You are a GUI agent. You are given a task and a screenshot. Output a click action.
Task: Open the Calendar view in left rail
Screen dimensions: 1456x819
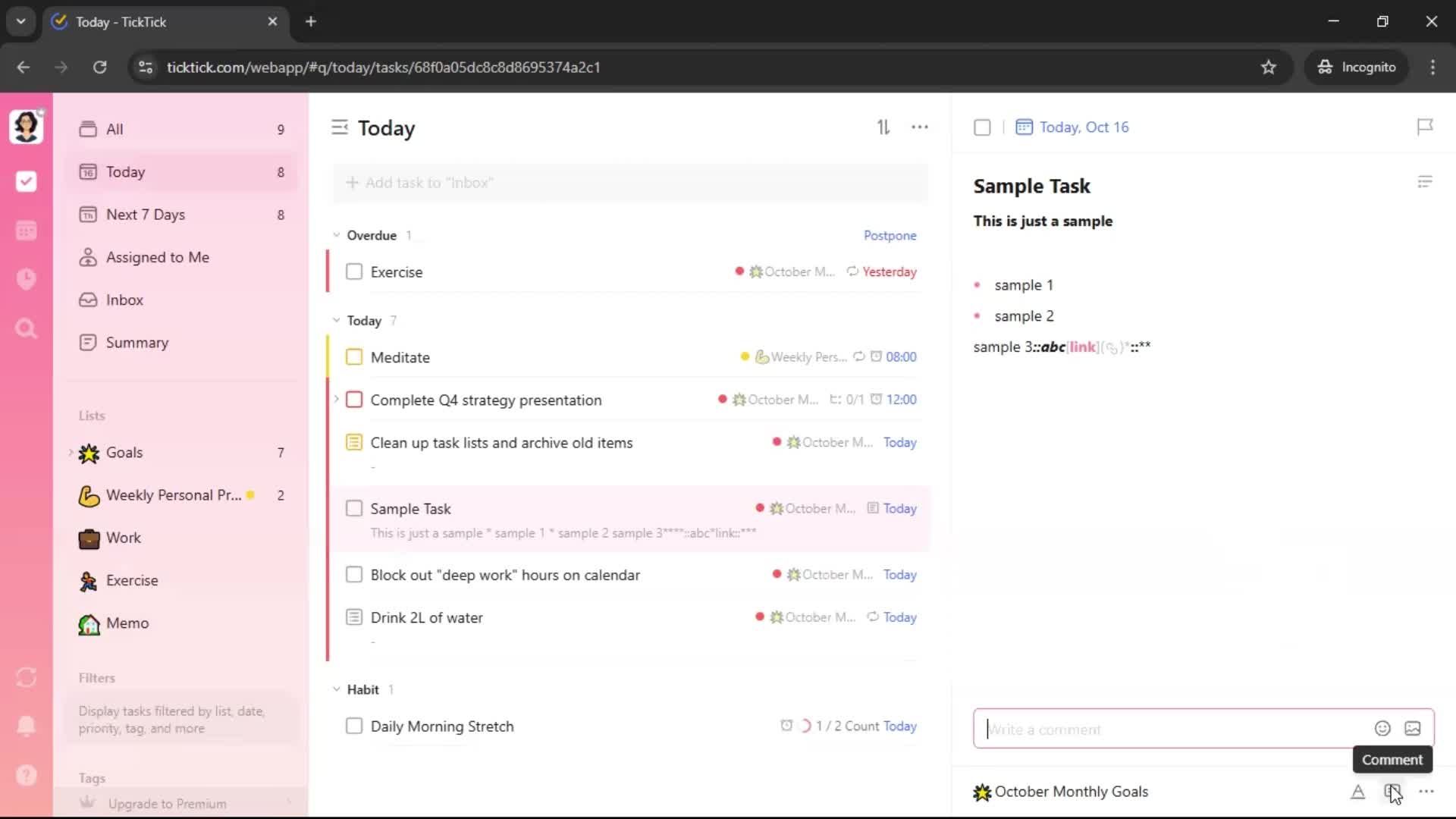(x=26, y=231)
